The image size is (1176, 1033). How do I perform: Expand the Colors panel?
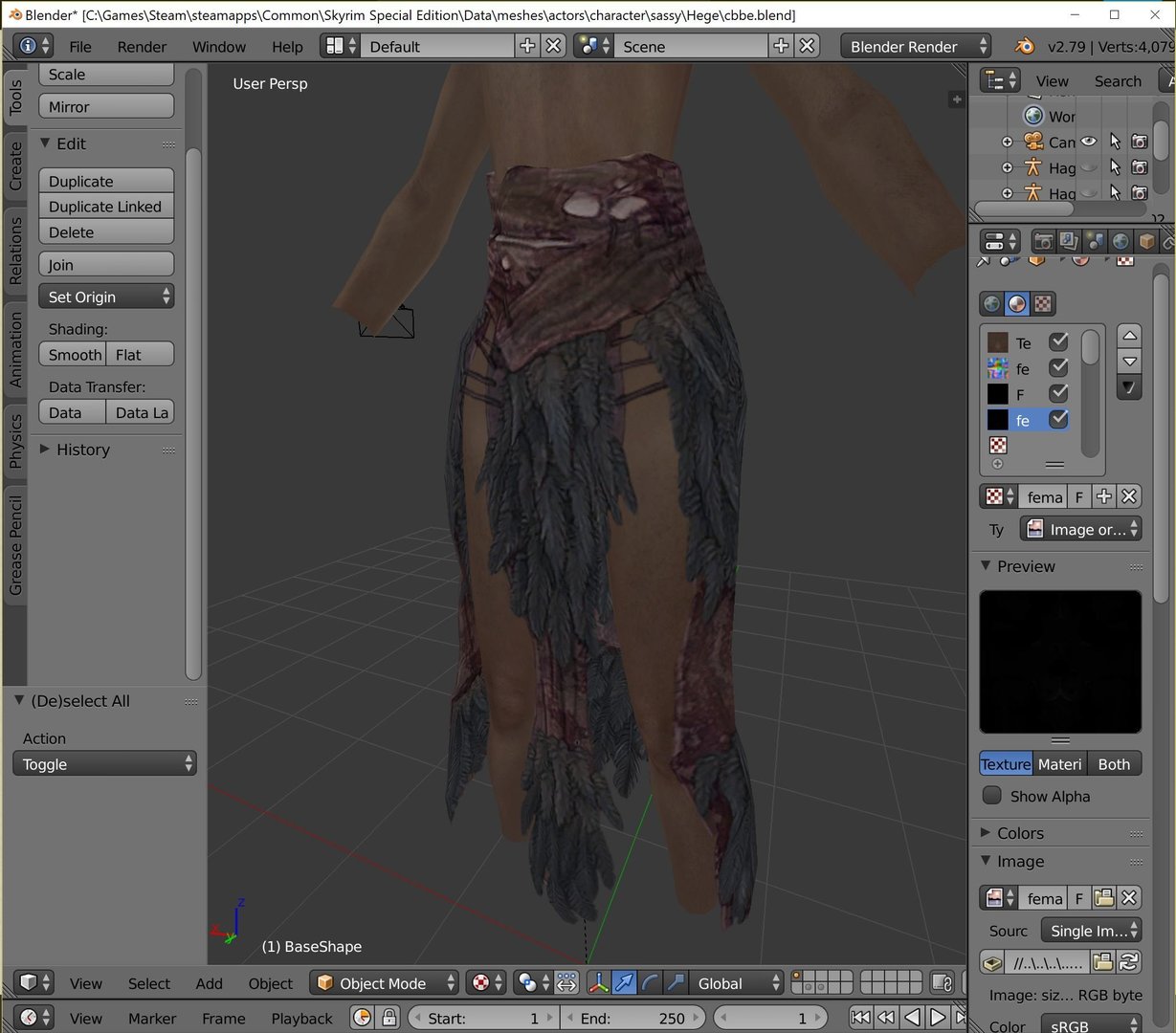pos(987,832)
